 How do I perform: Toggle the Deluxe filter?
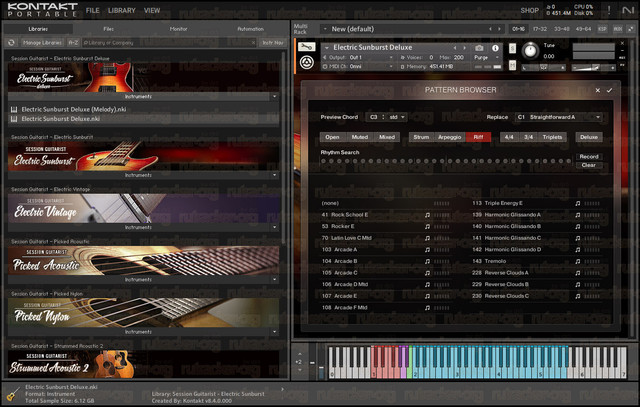pos(589,137)
